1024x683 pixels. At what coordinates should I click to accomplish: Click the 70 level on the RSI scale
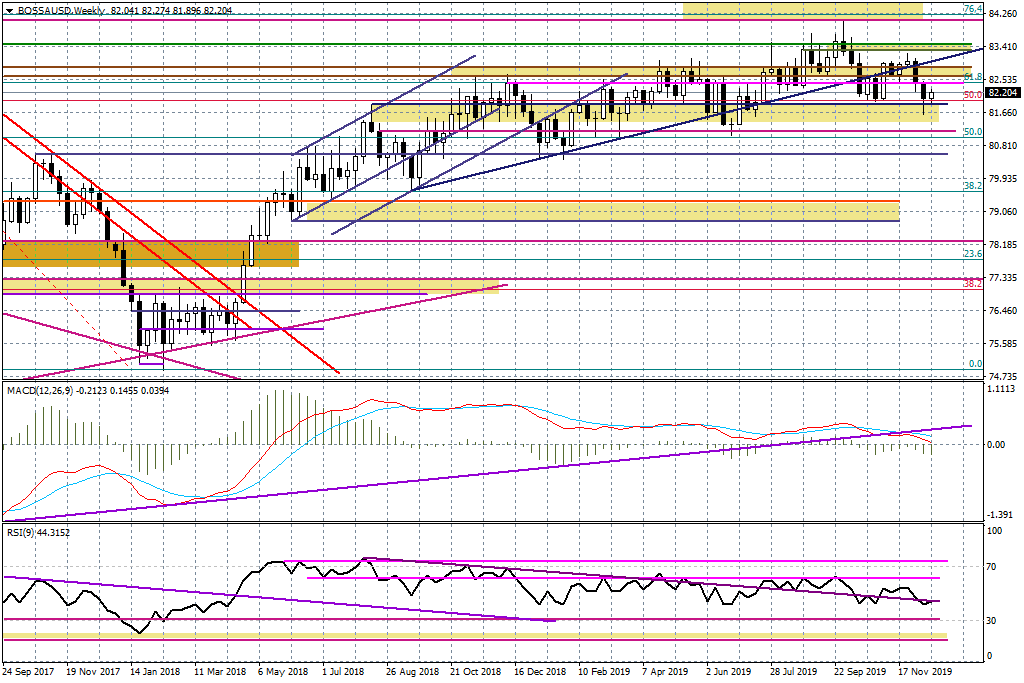pos(992,567)
